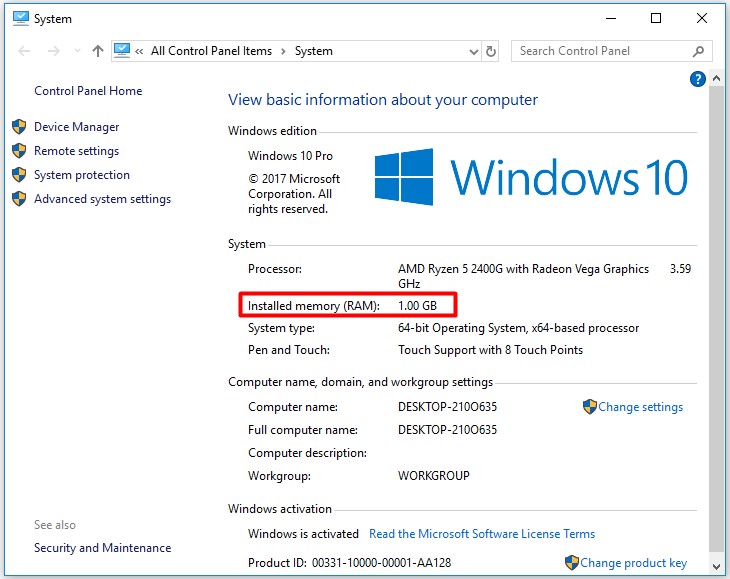Viewport: 730px width, 579px height.
Task: Click the double chevron in address bar
Action: click(x=139, y=51)
